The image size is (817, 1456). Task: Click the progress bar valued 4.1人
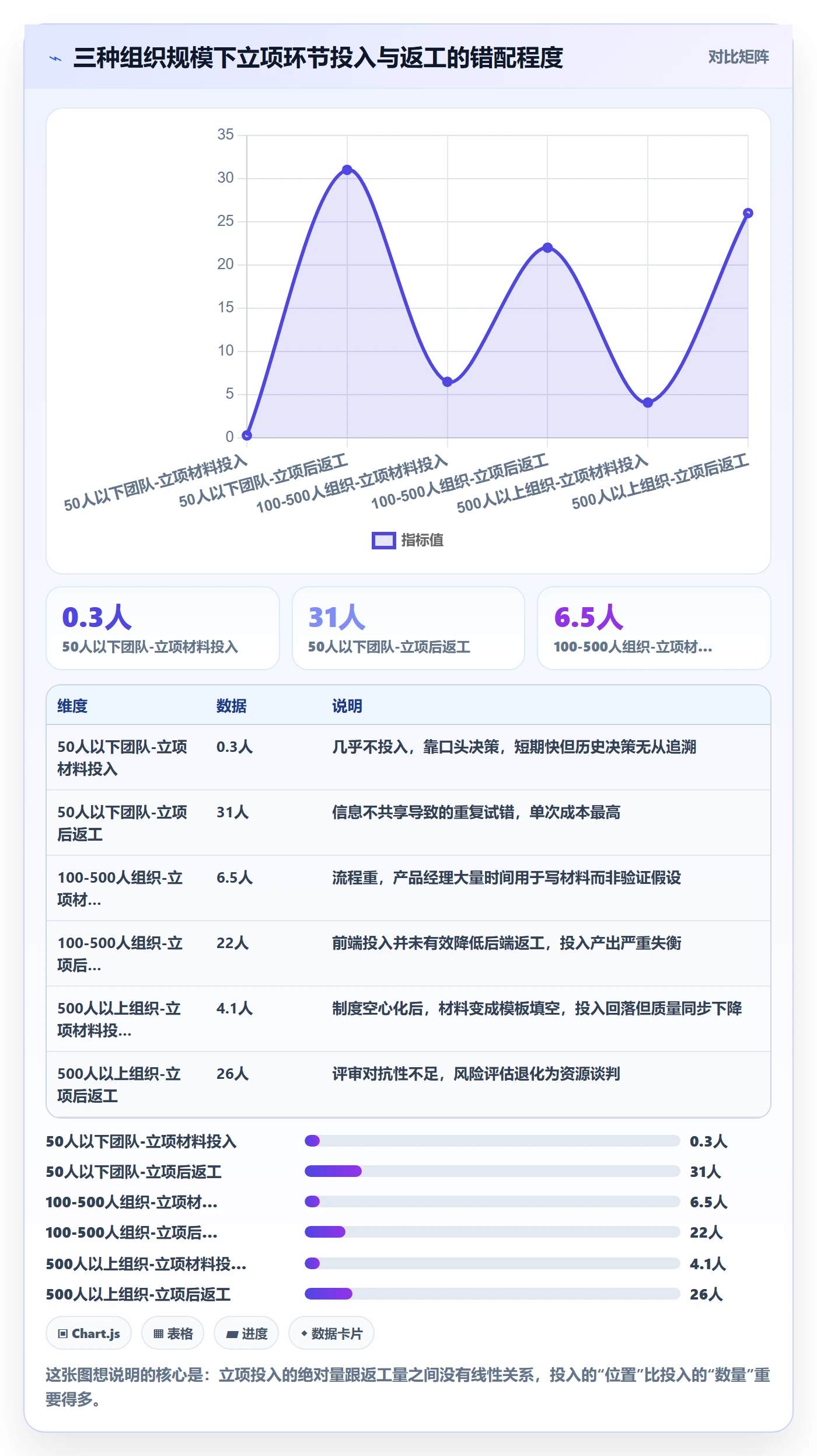[493, 1263]
